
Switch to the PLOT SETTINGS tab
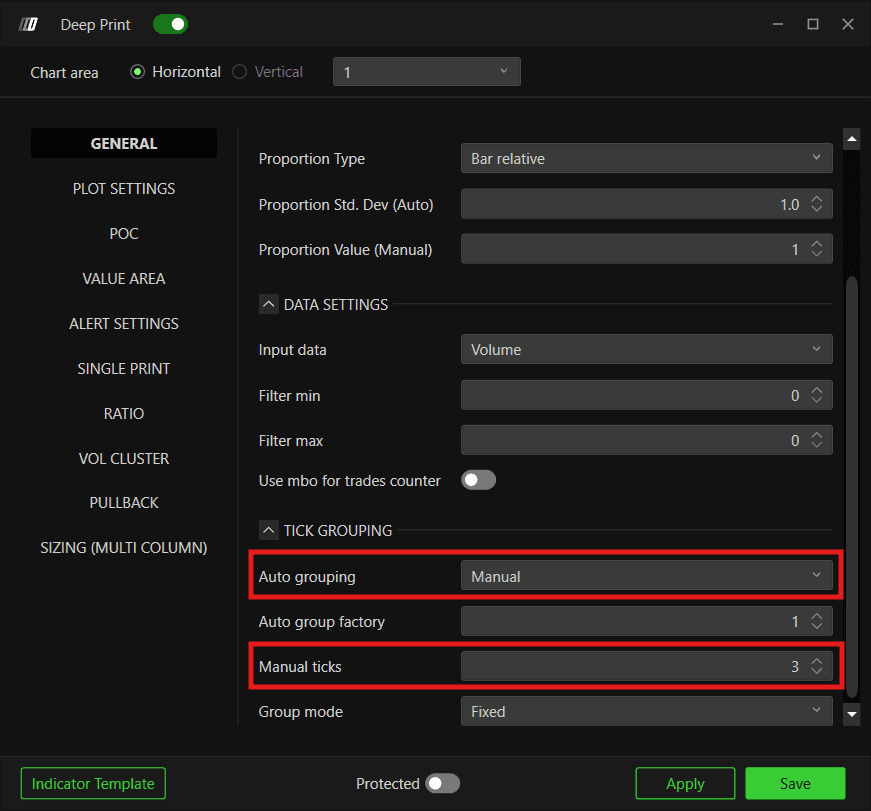click(x=124, y=189)
